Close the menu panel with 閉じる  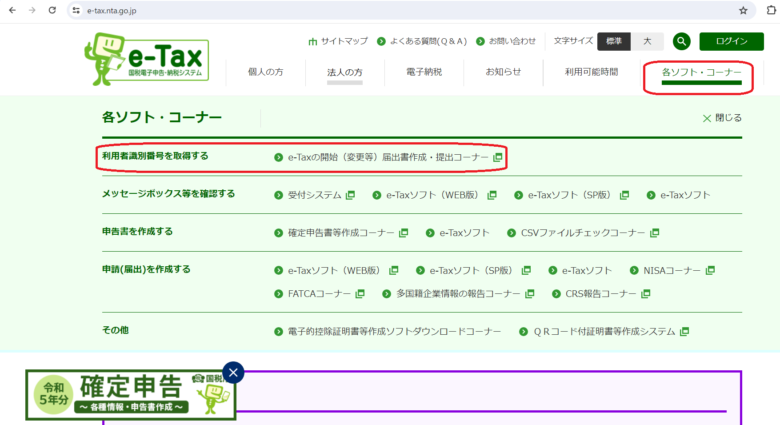[x=722, y=118]
